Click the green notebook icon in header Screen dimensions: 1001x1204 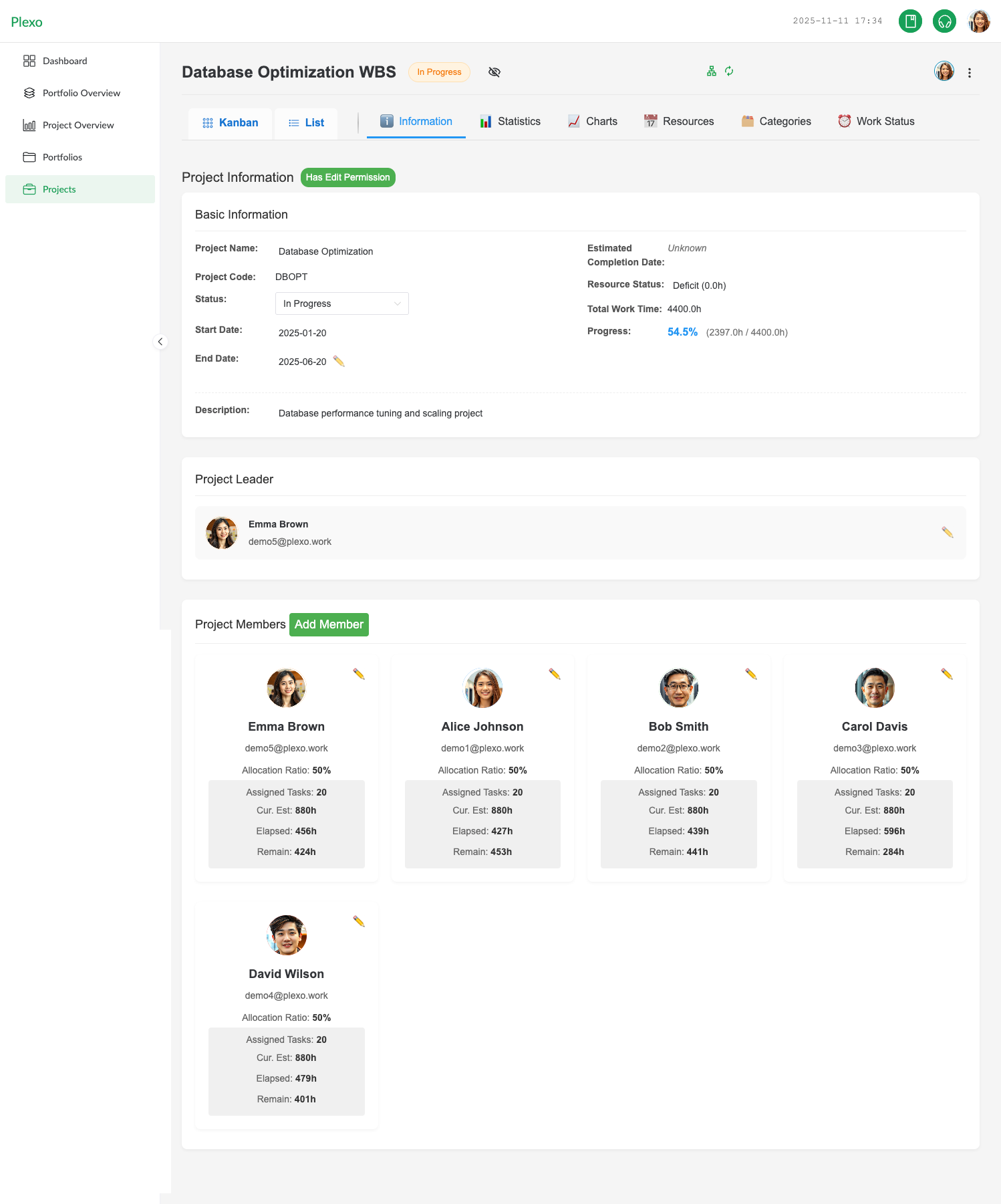(x=910, y=21)
